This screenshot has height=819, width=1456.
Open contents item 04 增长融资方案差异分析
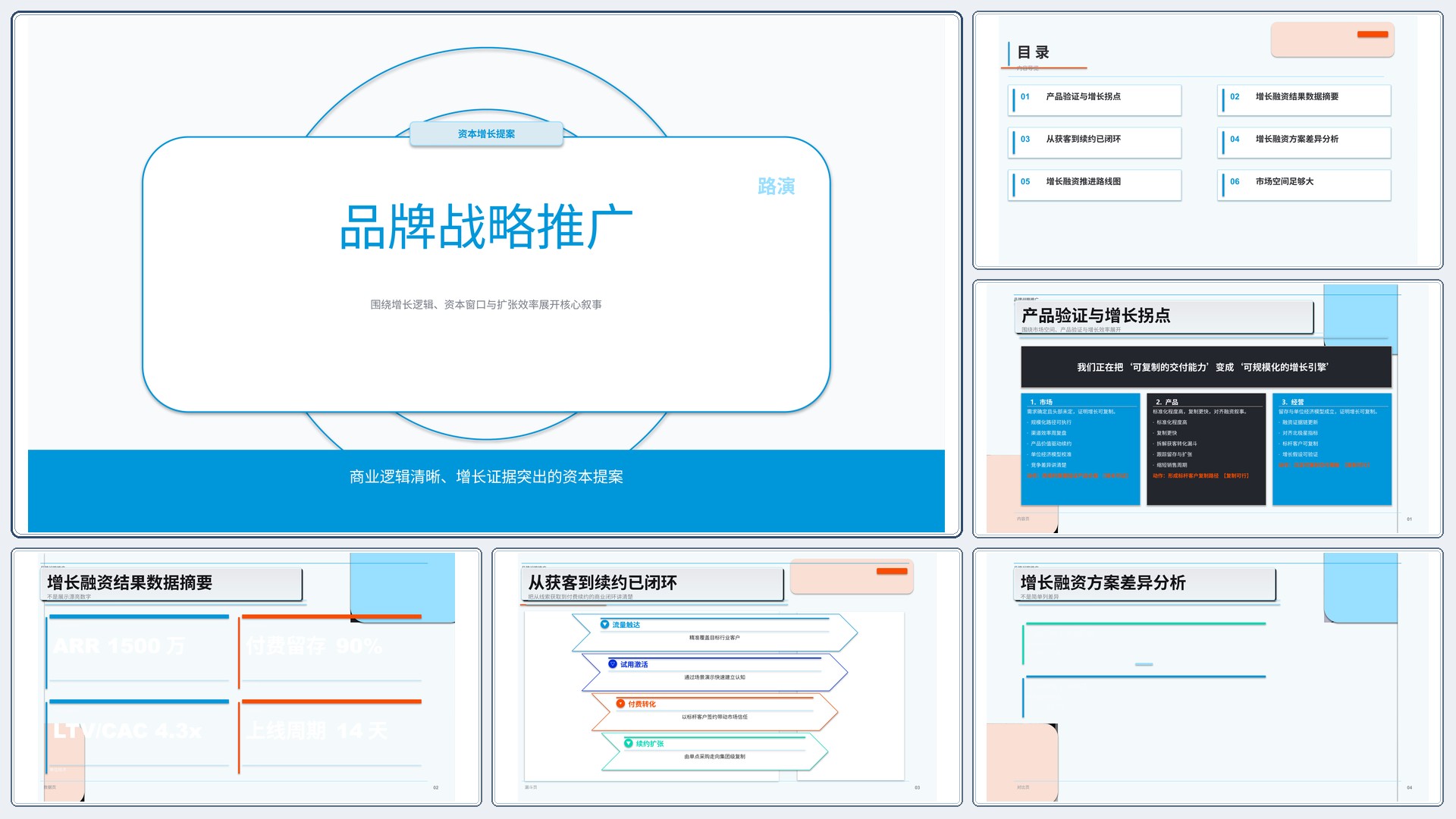coord(1304,142)
